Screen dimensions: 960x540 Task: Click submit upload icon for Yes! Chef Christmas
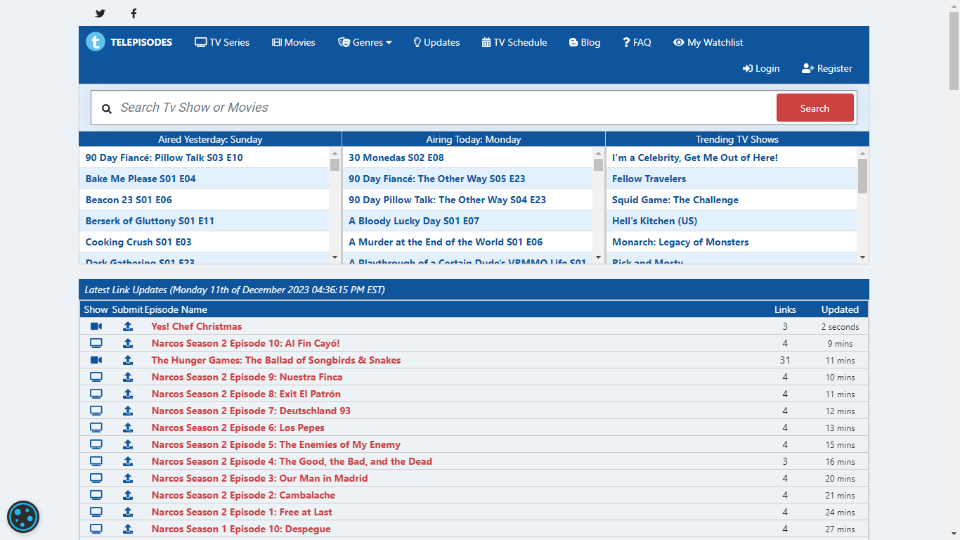(x=127, y=326)
